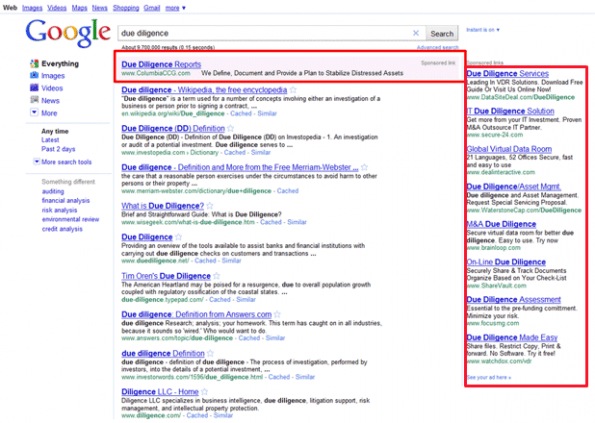The width and height of the screenshot is (595, 423).
Task: Filter results by Past 2 days
Action: pos(58,149)
